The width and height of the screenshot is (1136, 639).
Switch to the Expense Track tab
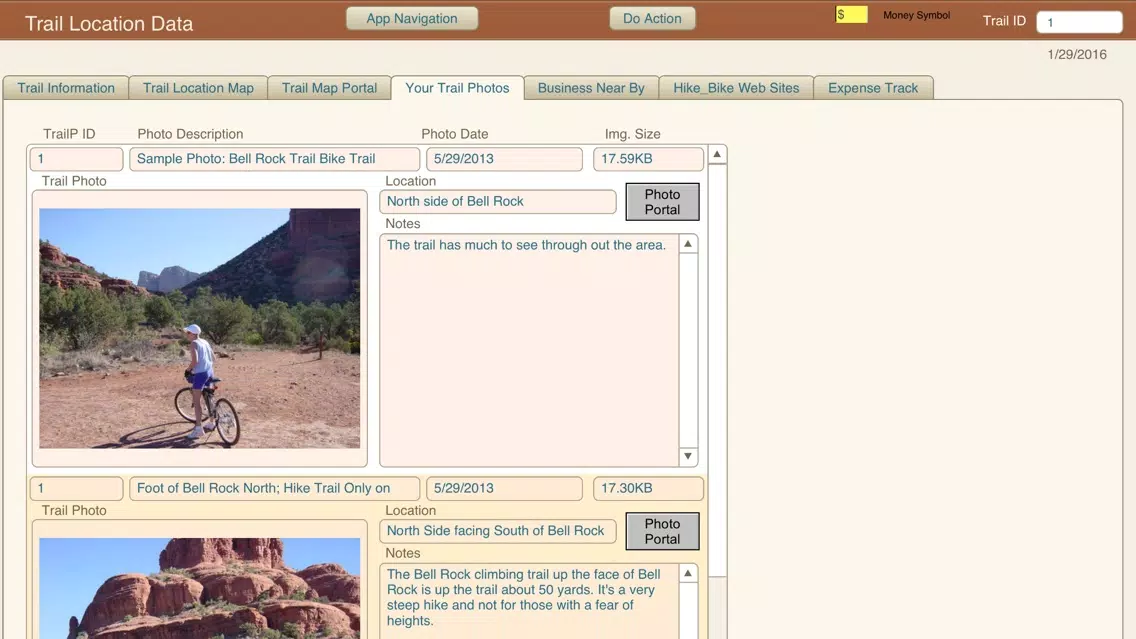coord(873,88)
